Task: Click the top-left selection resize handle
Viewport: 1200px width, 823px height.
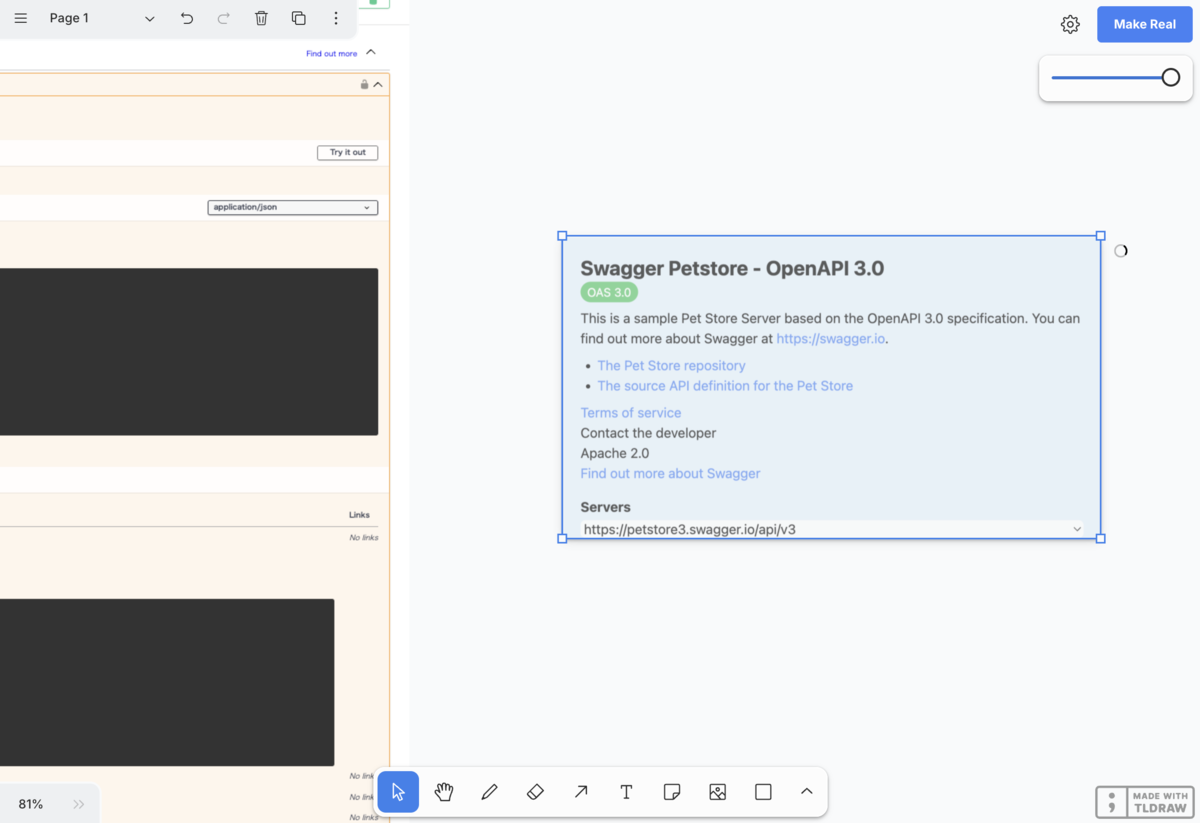Action: 562,236
